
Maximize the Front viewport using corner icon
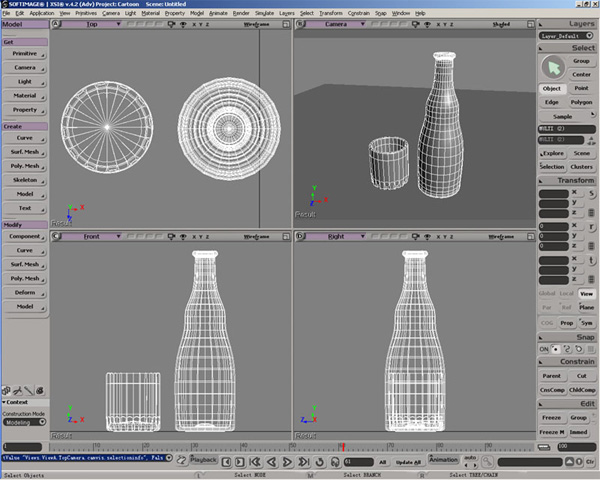click(x=286, y=237)
